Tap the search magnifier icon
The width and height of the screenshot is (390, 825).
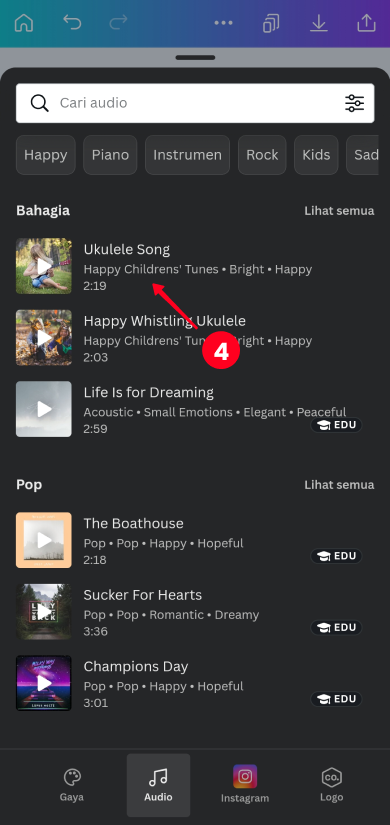(39, 103)
